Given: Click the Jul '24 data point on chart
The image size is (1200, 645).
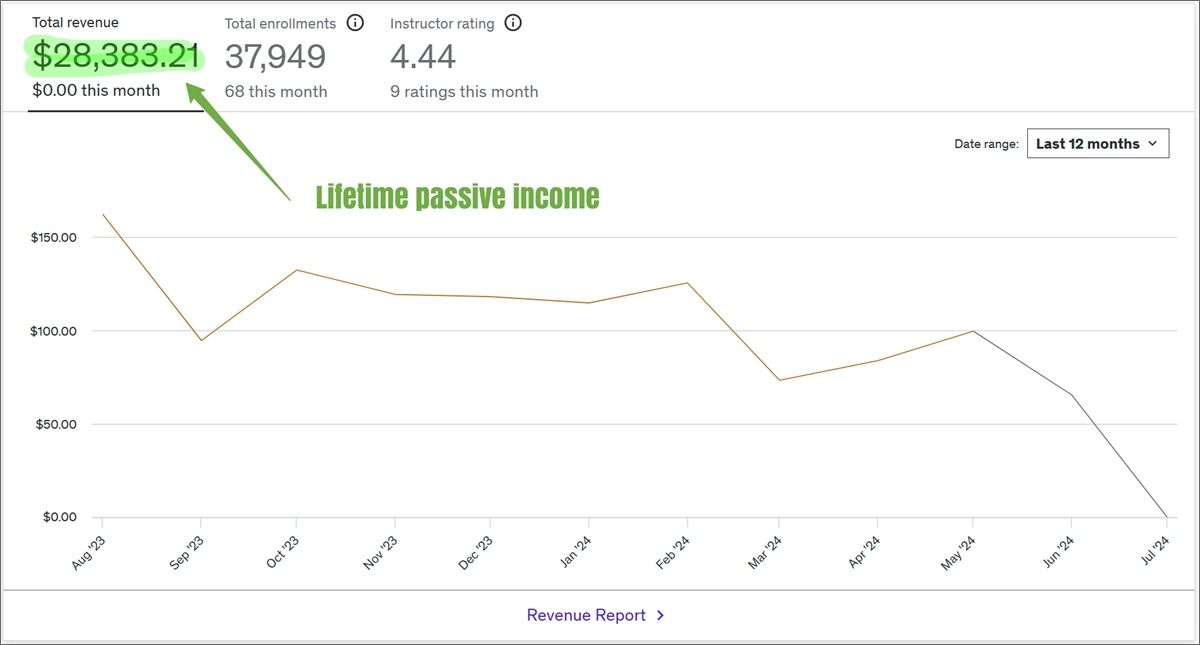Looking at the screenshot, I should point(1167,516).
